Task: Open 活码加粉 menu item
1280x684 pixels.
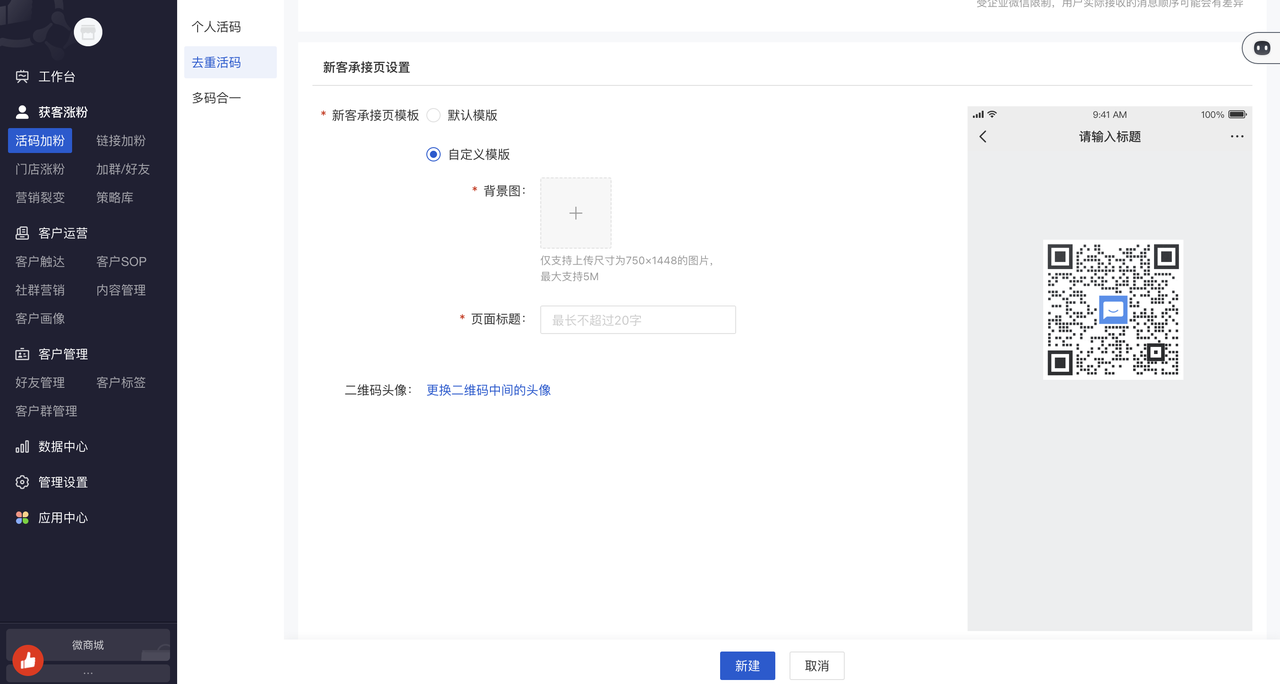Action: coord(40,141)
